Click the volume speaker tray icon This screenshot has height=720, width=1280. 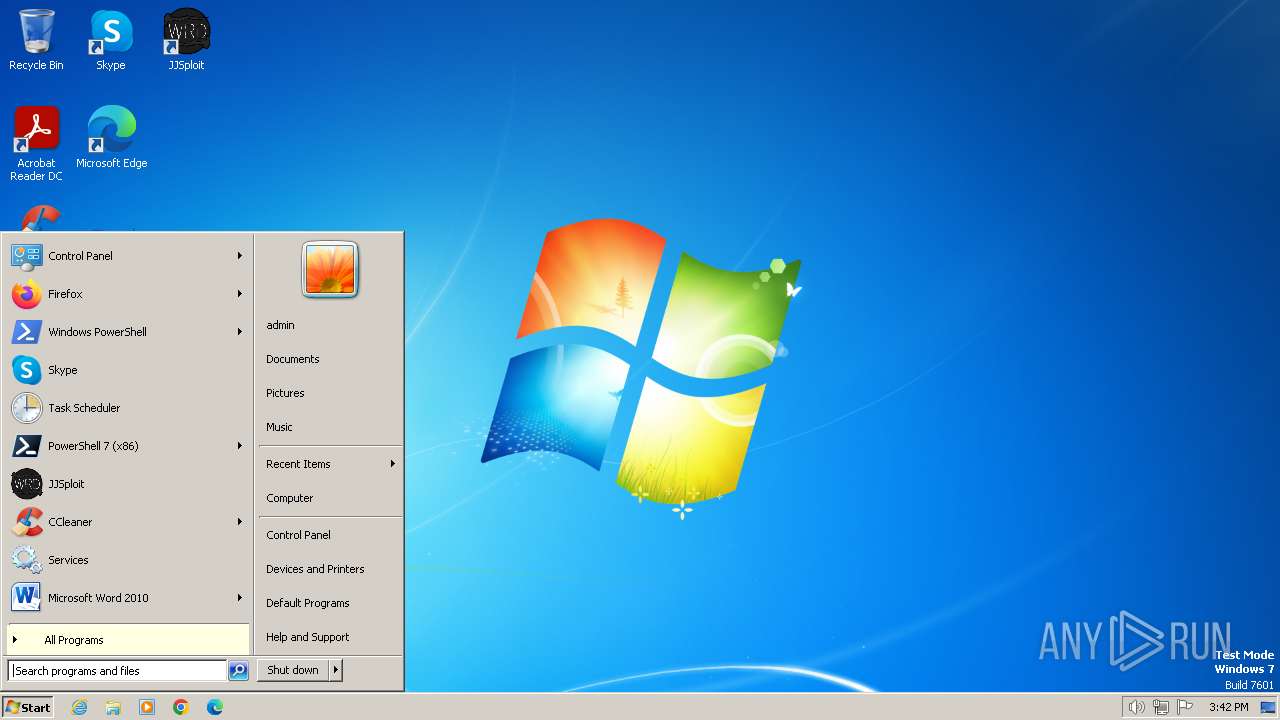pyautogui.click(x=1136, y=707)
